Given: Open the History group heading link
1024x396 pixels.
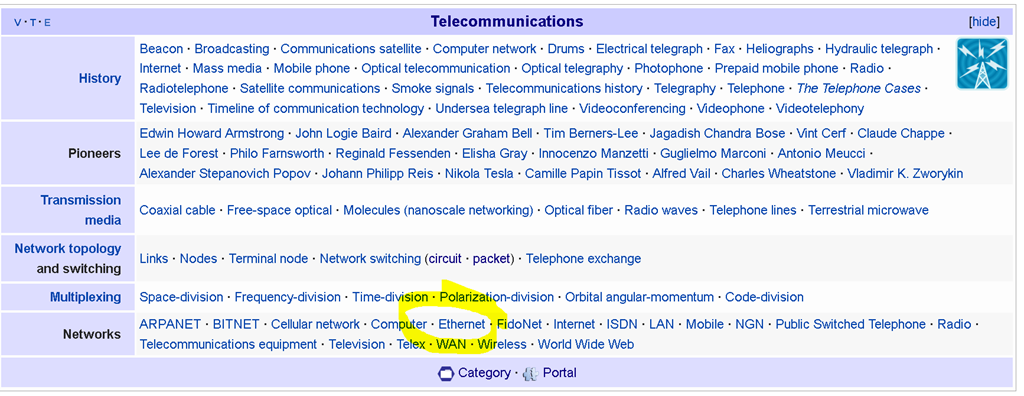Looking at the screenshot, I should pos(100,78).
